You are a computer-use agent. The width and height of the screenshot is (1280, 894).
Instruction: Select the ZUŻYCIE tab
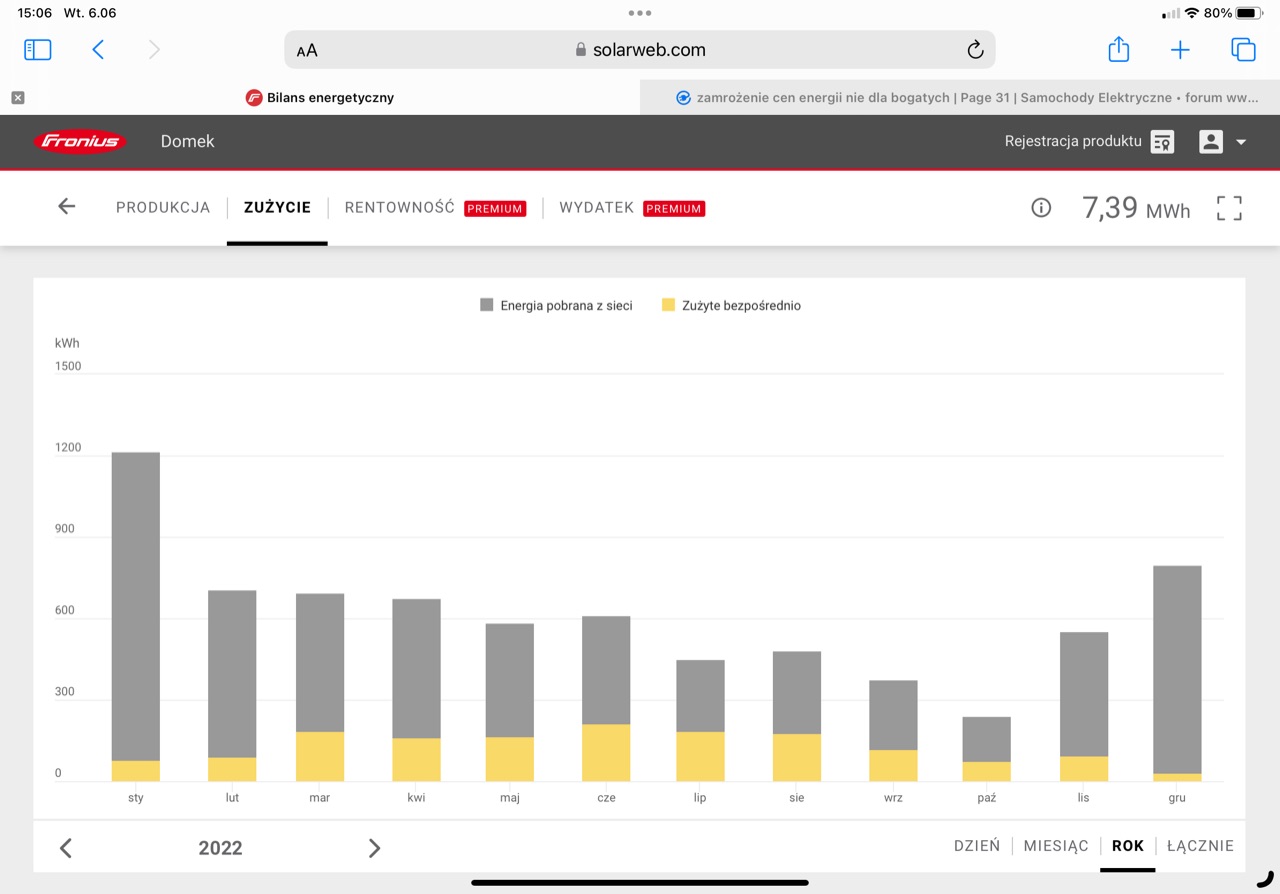coord(277,208)
